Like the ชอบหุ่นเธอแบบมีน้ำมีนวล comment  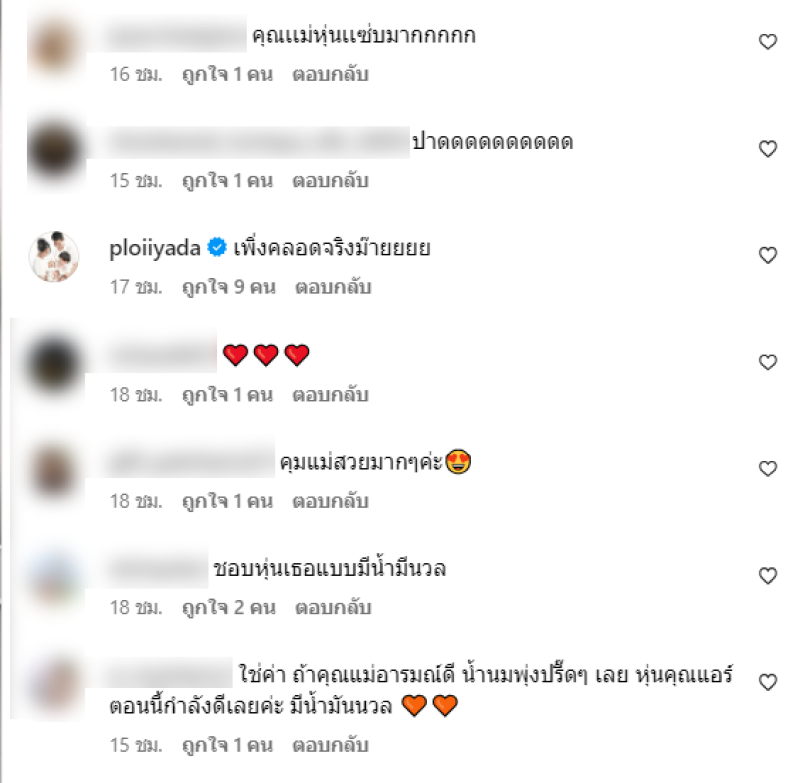[x=767, y=576]
